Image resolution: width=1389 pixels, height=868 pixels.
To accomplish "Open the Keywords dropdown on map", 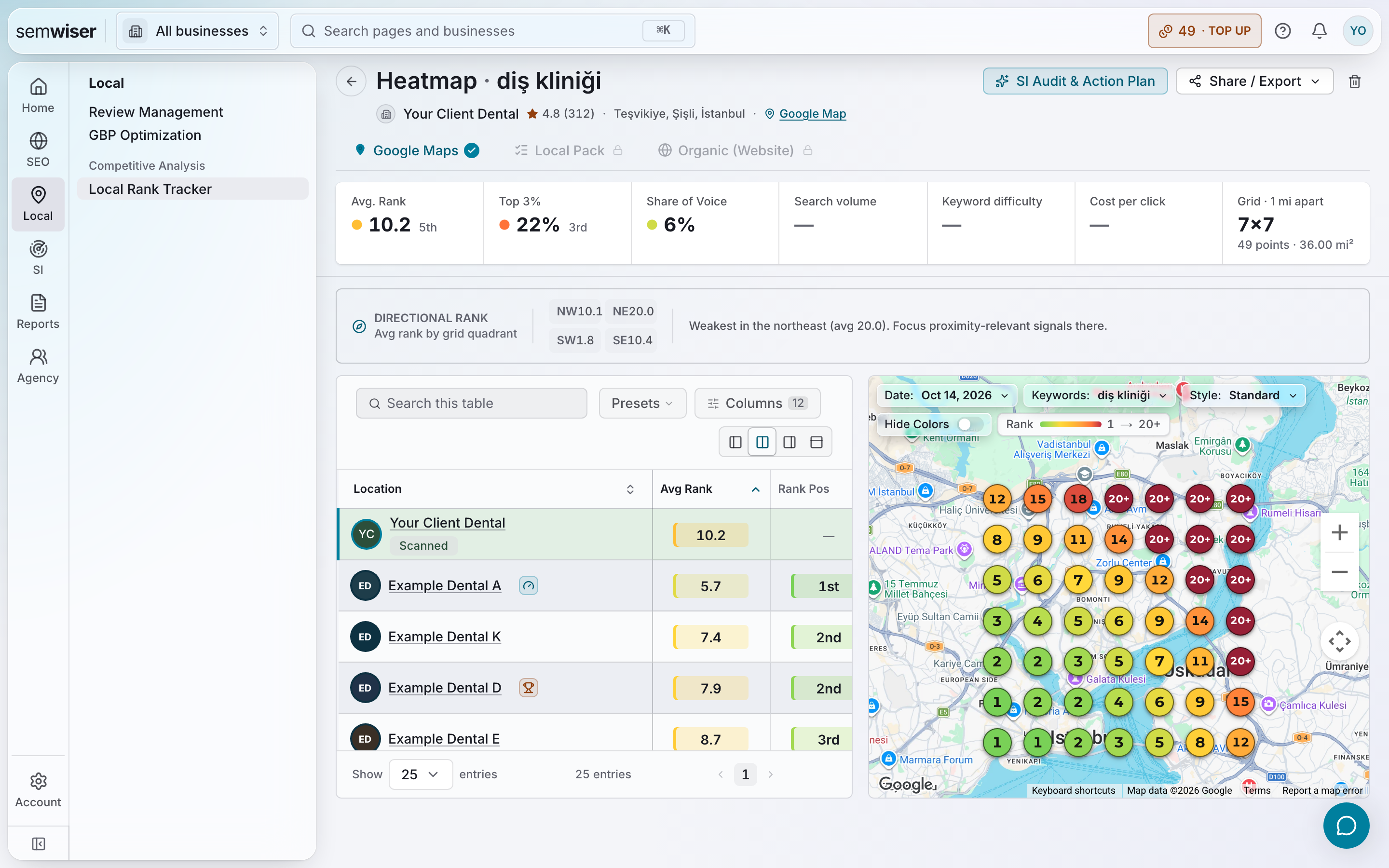I will coord(1099,395).
